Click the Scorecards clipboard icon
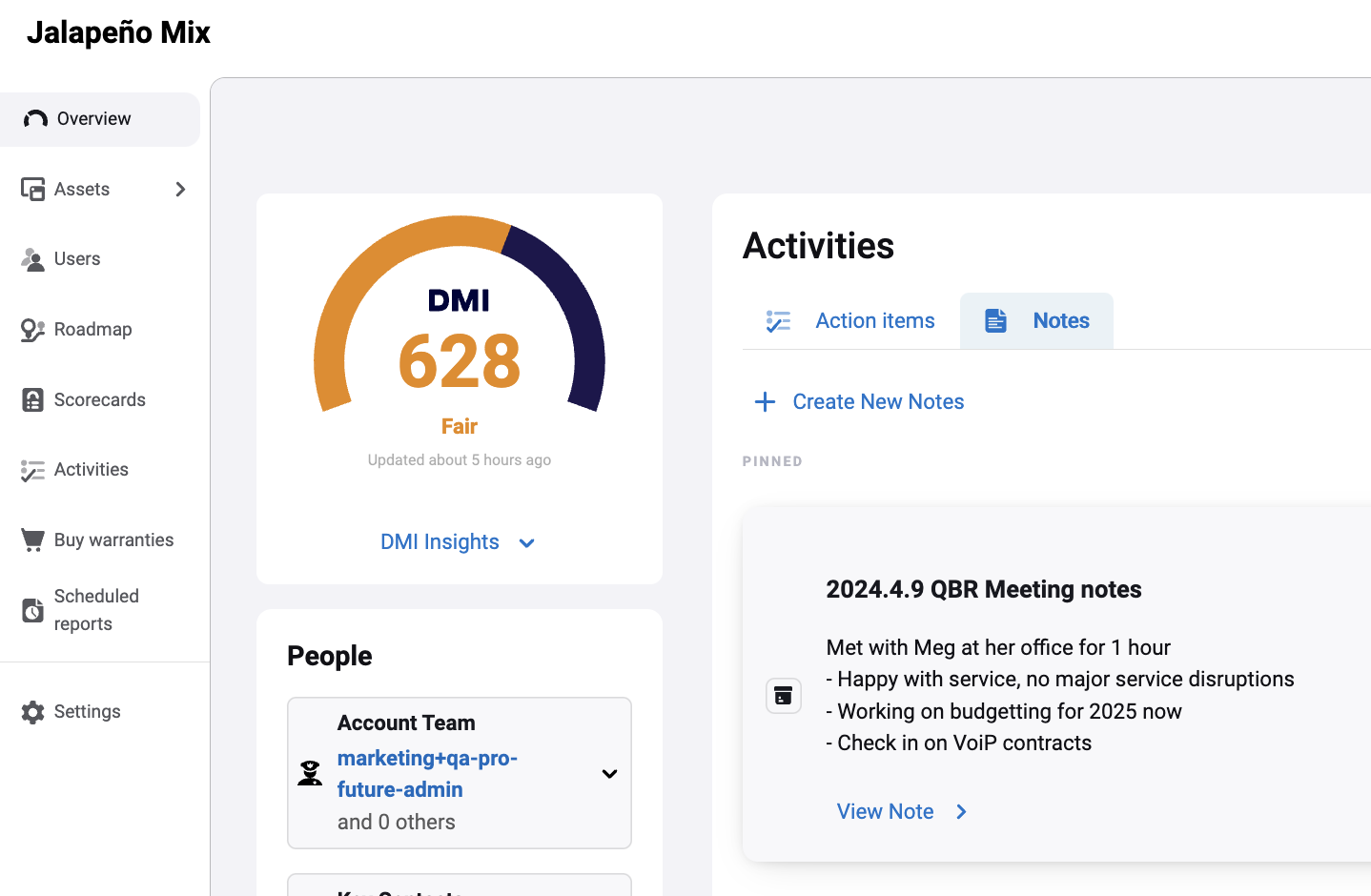Image resolution: width=1371 pixels, height=896 pixels. (x=32, y=400)
